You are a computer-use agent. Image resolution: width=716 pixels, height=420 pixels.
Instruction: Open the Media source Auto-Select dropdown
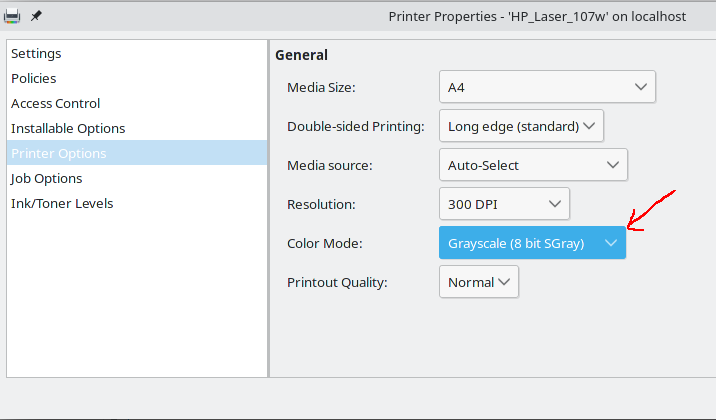click(532, 165)
